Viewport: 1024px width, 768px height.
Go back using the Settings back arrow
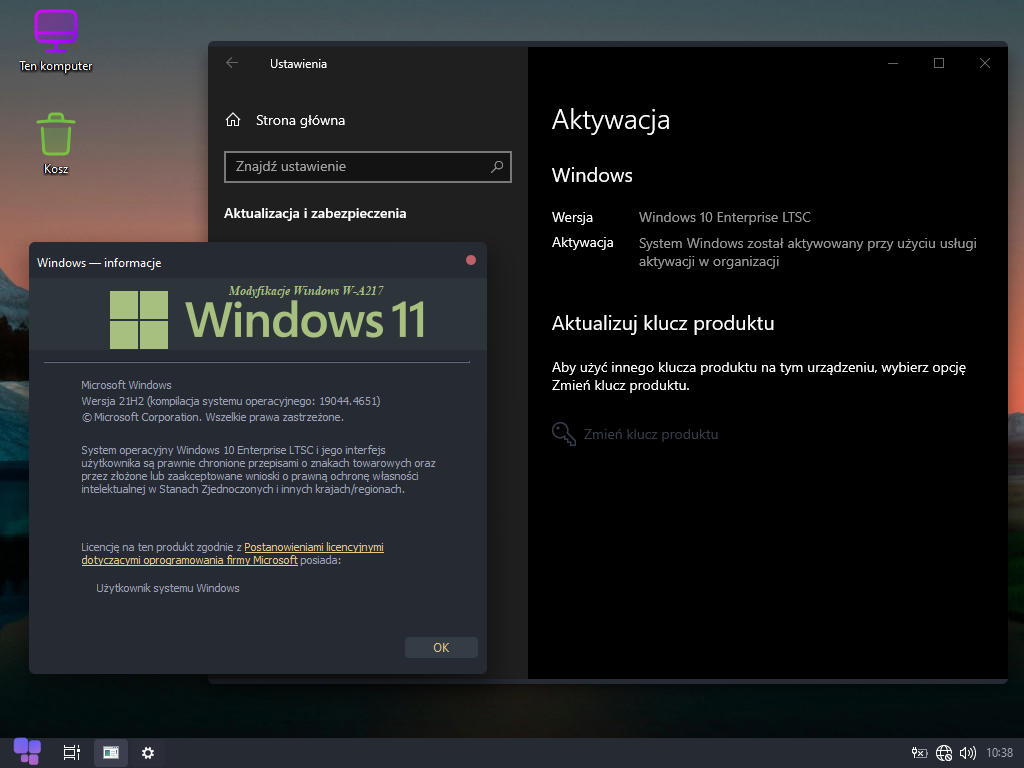232,63
